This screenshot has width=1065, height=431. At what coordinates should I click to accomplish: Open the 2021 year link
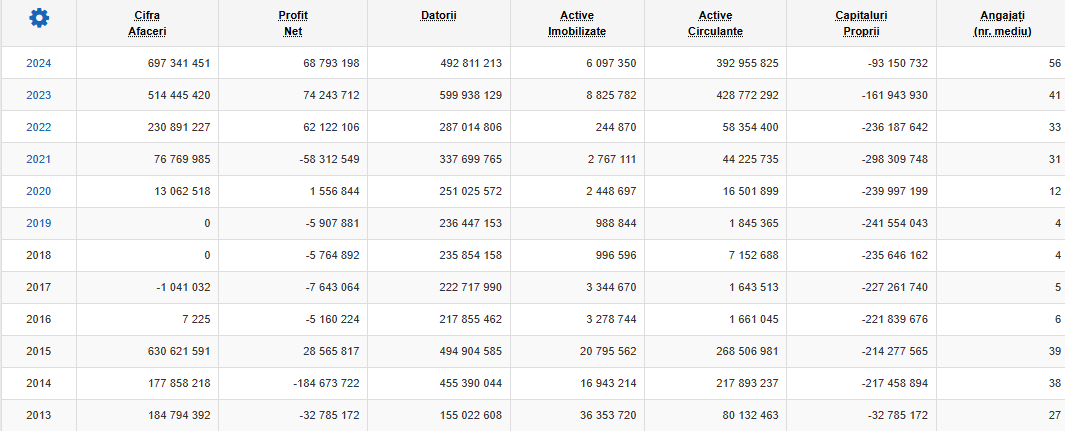pyautogui.click(x=39, y=159)
